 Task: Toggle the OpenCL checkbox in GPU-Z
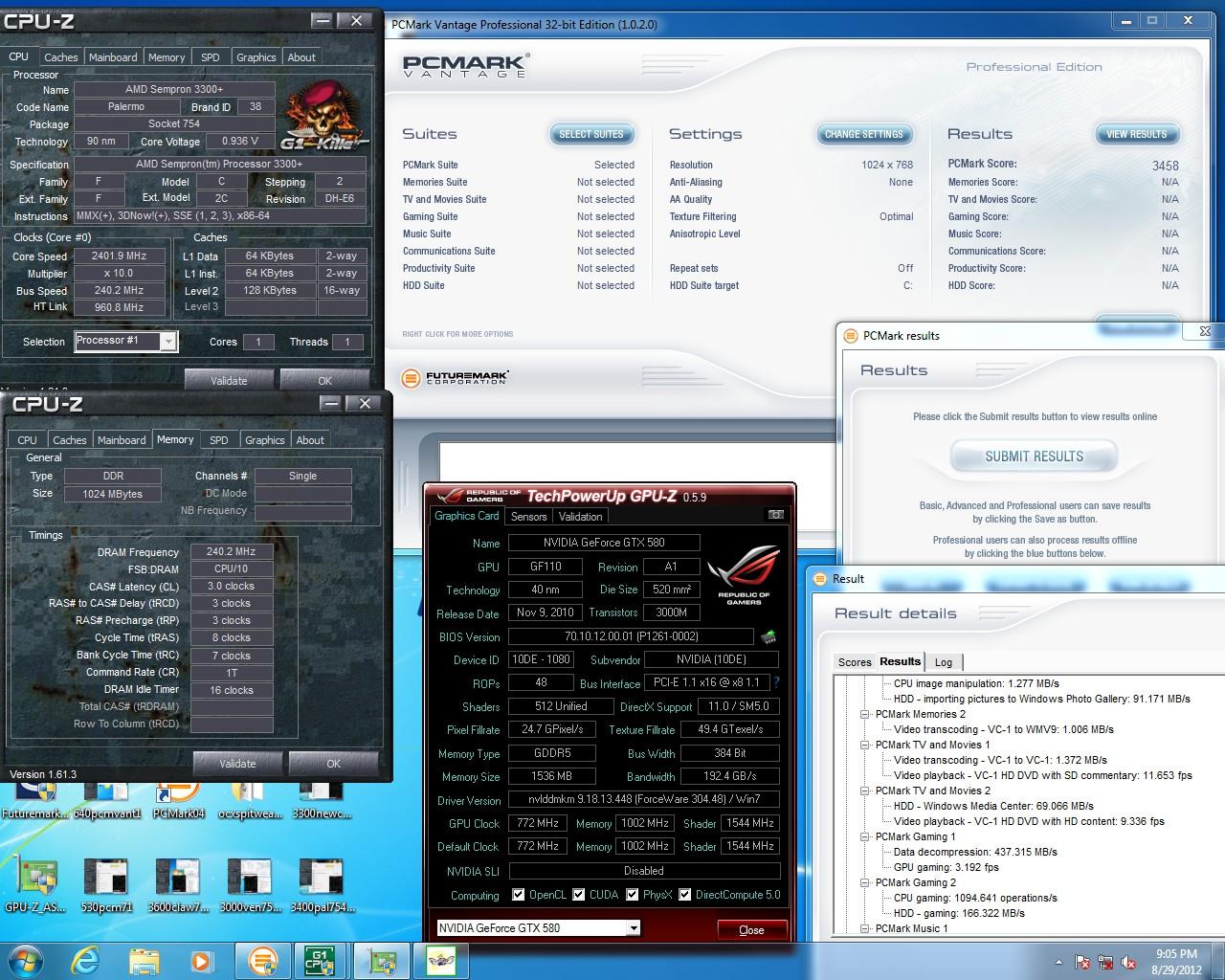[x=519, y=895]
